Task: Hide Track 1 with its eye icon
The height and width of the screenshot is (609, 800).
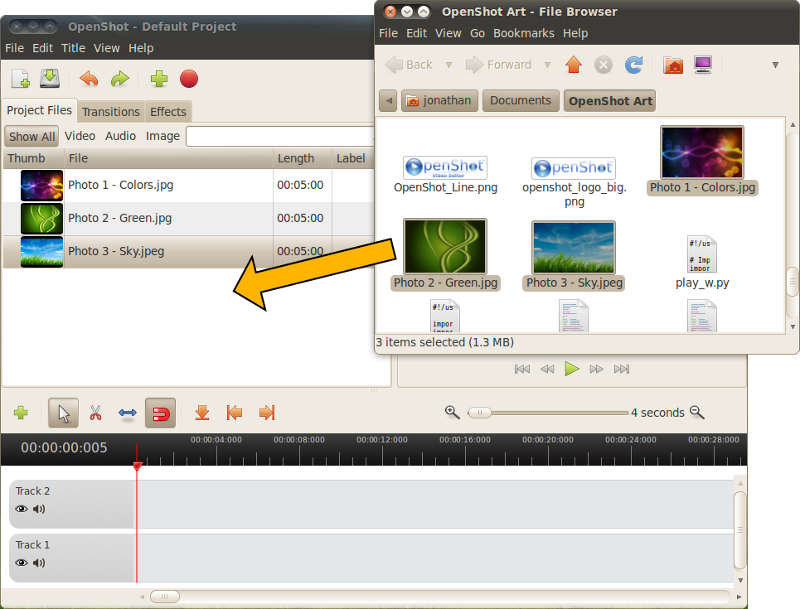Action: (x=21, y=563)
